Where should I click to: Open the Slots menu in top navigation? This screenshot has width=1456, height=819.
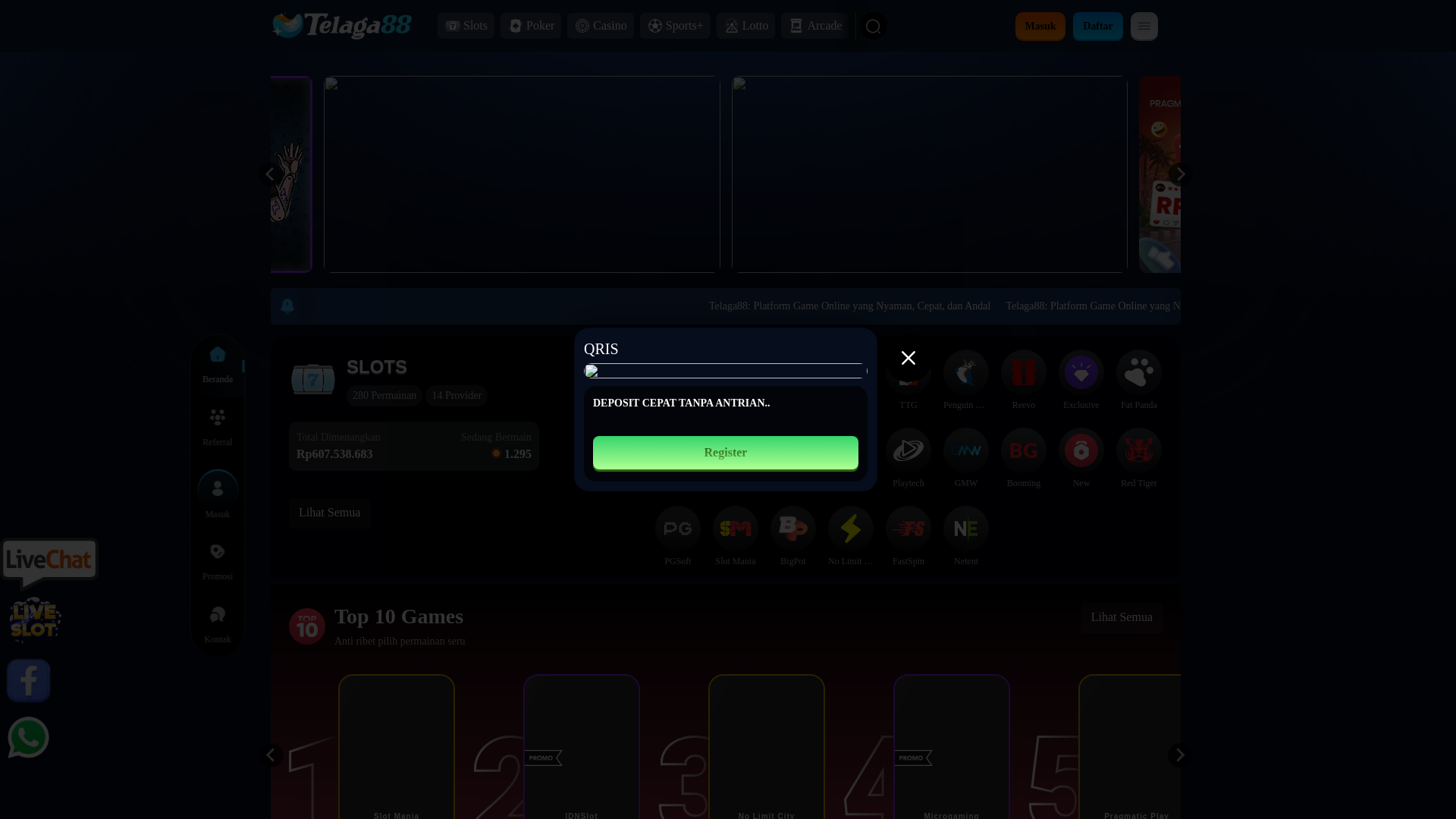coord(466,26)
